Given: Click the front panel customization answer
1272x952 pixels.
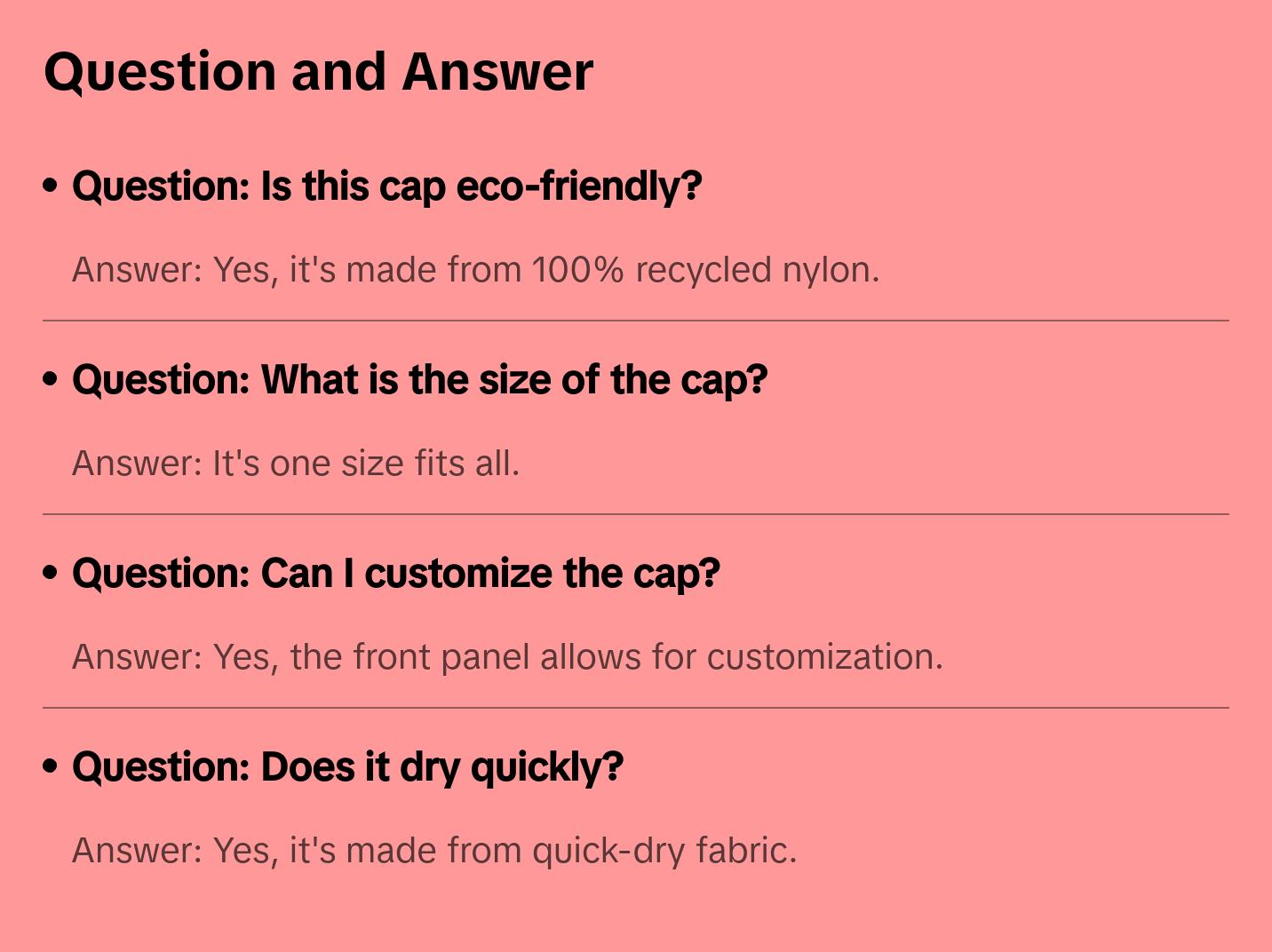Looking at the screenshot, I should click(507, 657).
